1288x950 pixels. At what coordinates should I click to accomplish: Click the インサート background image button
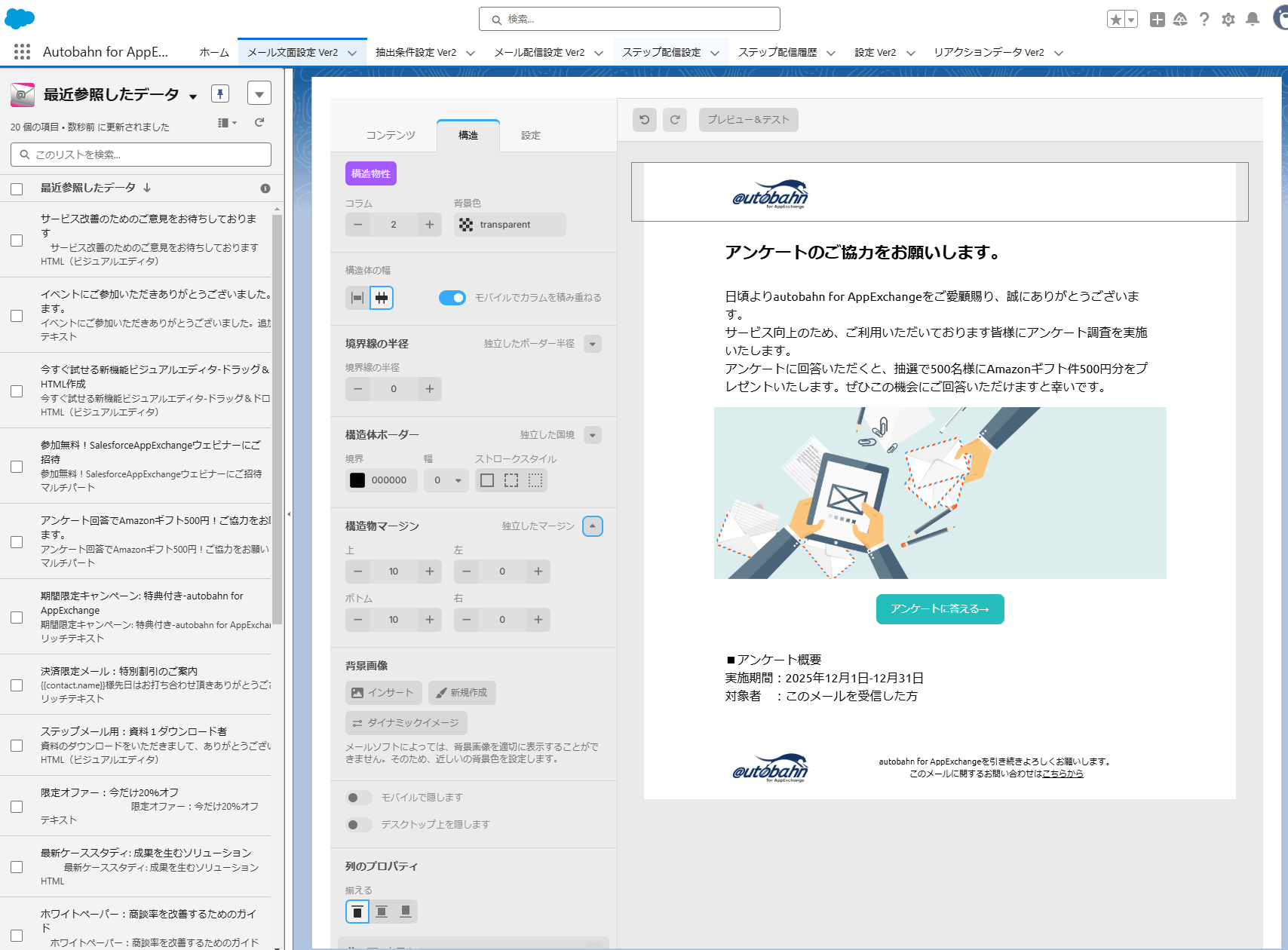[x=384, y=693]
